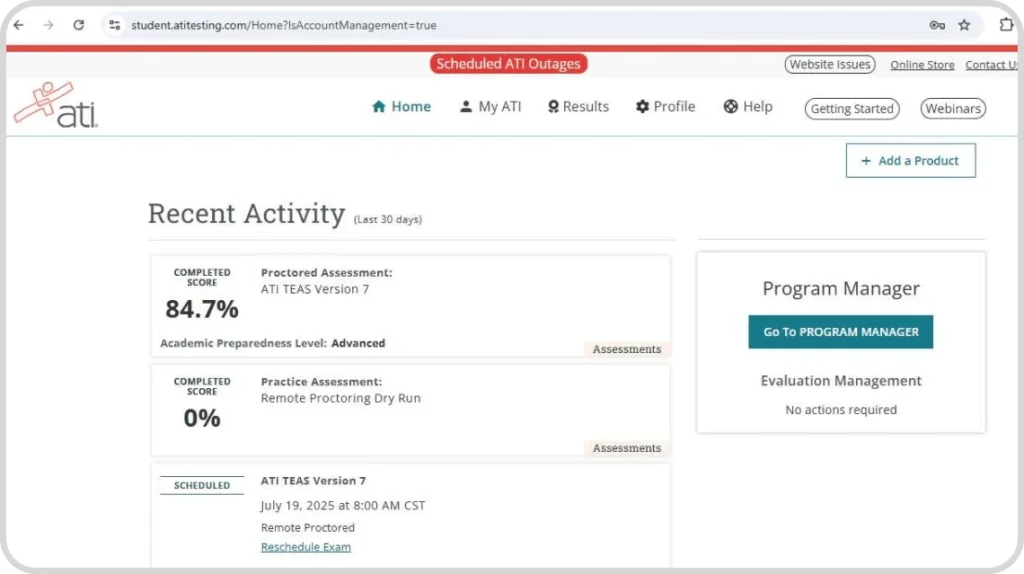Click the SCHEDULED status label
This screenshot has width=1024, height=574.
(202, 485)
